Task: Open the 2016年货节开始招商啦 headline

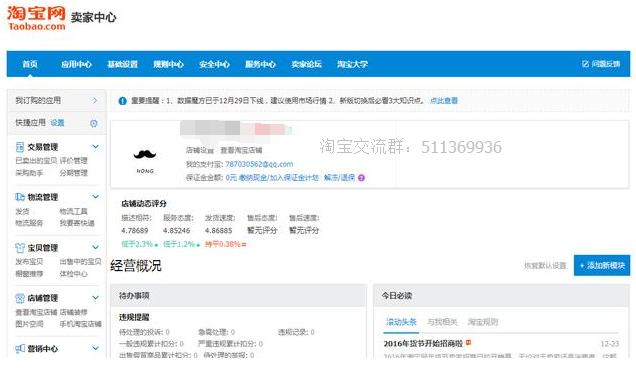Action: pyautogui.click(x=423, y=344)
